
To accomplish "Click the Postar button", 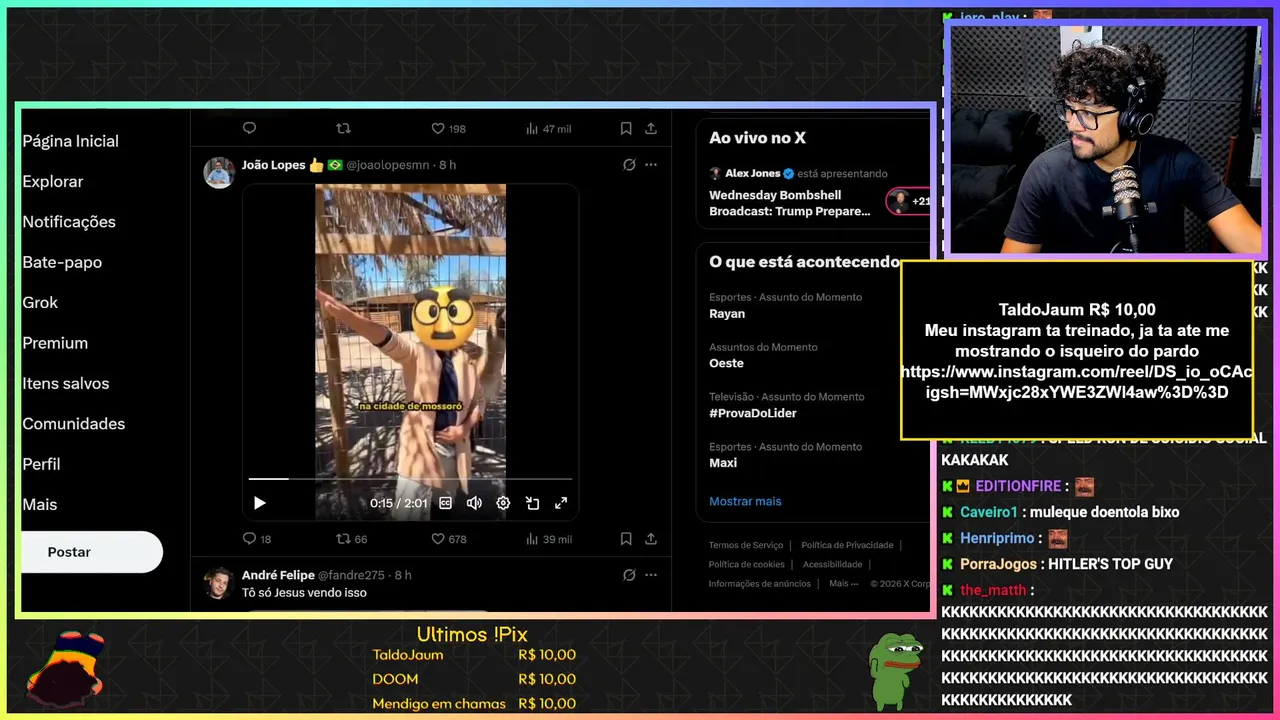I will (92, 552).
